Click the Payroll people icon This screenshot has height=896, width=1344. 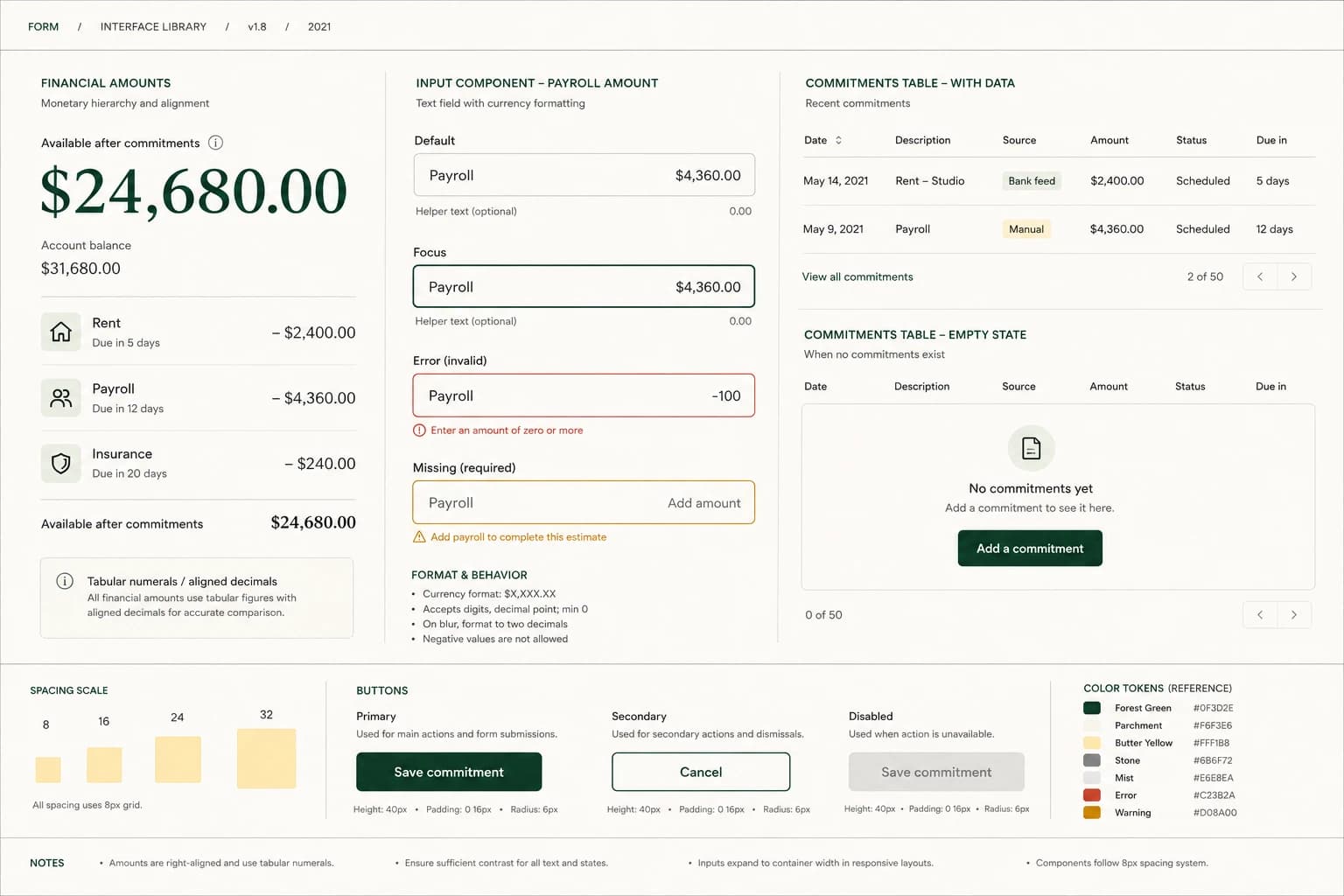pyautogui.click(x=60, y=398)
